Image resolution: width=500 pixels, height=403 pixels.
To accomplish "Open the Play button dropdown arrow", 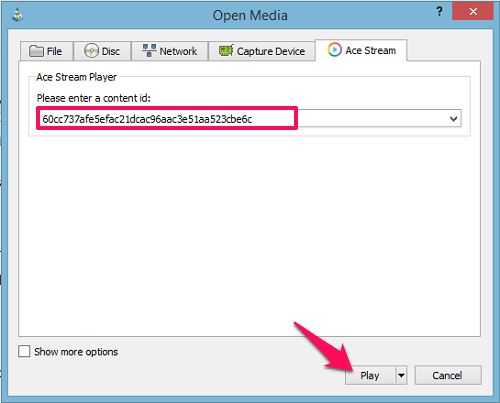I will (x=401, y=375).
